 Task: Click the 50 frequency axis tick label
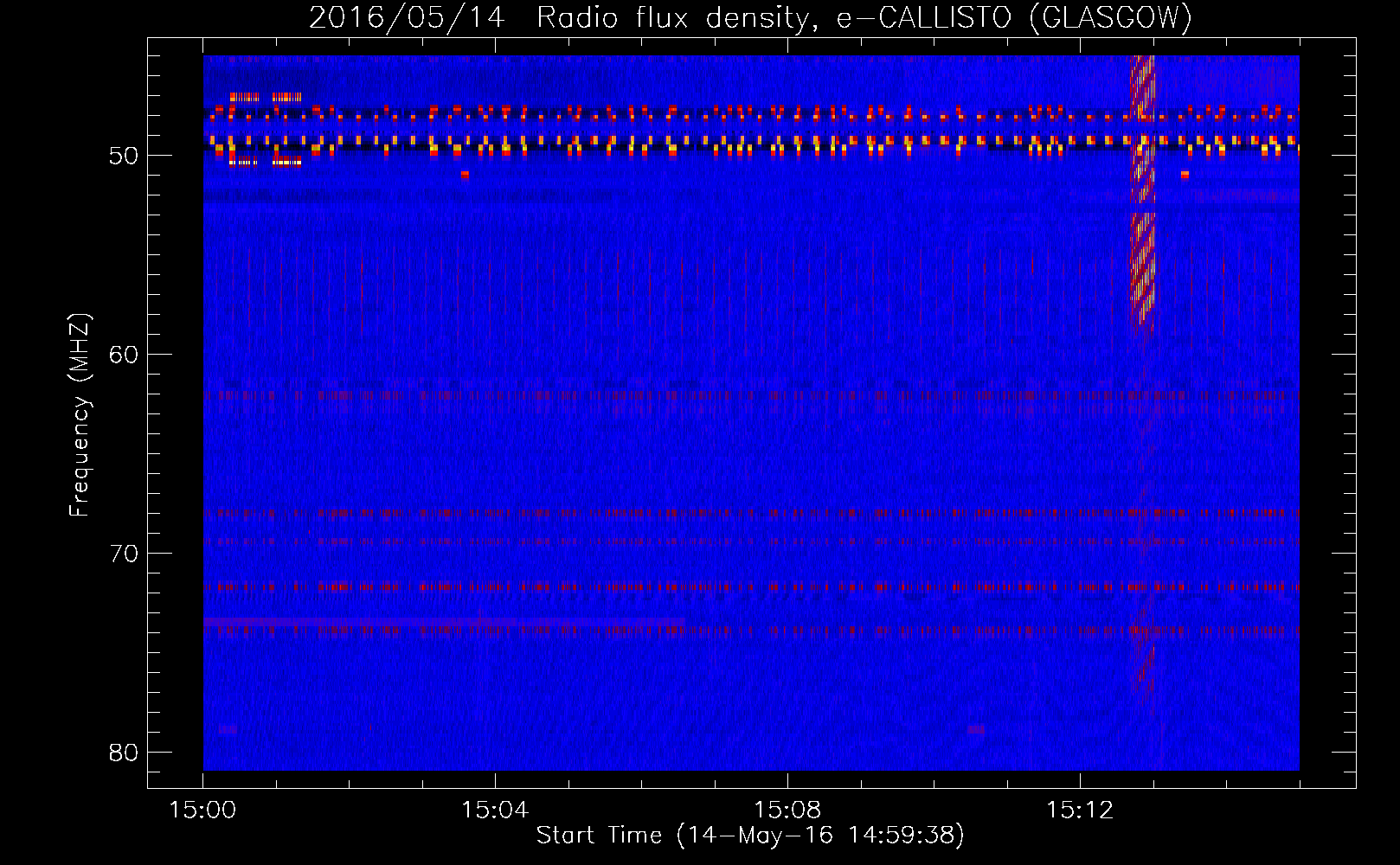click(124, 156)
